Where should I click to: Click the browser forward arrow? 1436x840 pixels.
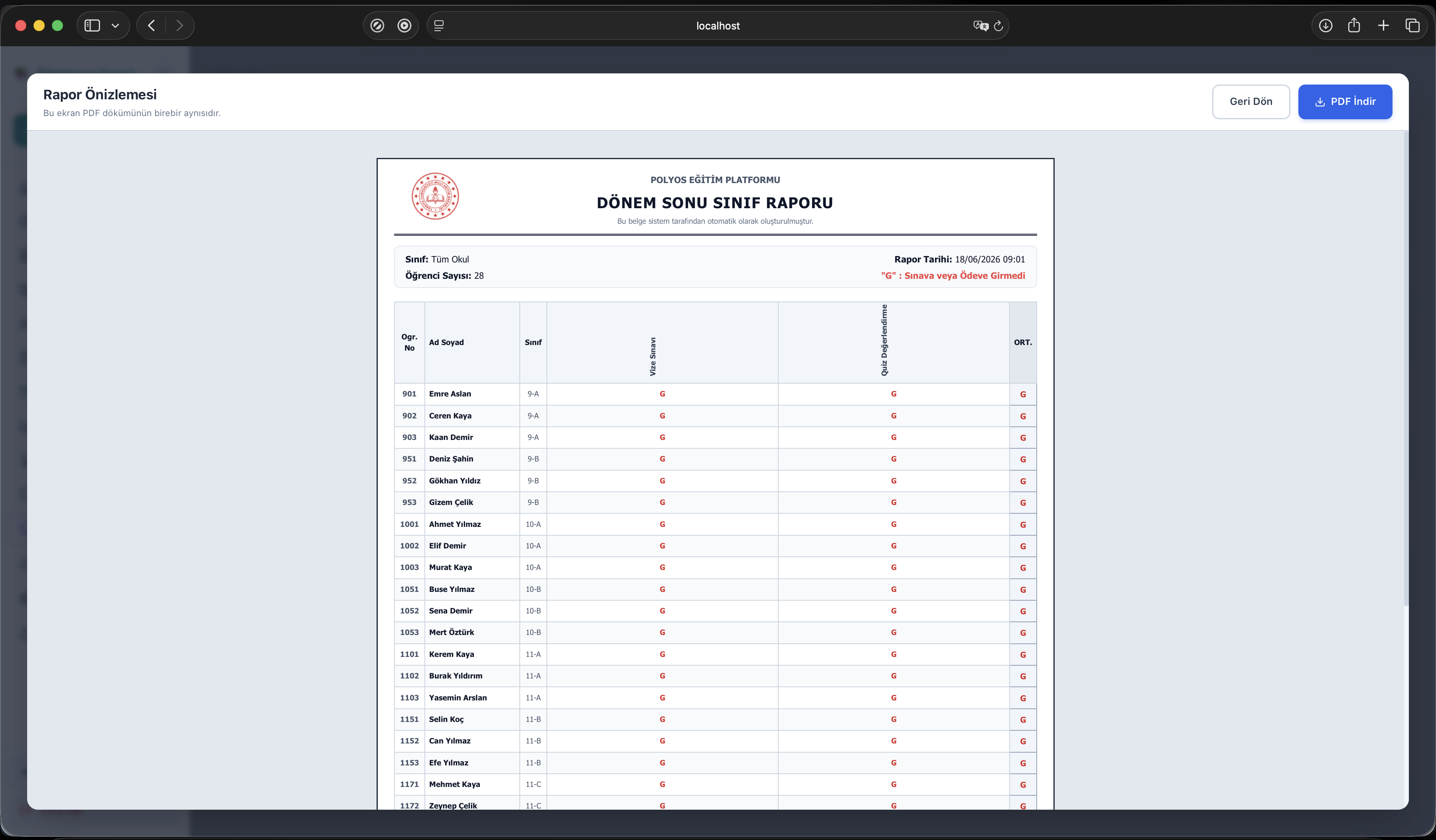click(x=179, y=26)
